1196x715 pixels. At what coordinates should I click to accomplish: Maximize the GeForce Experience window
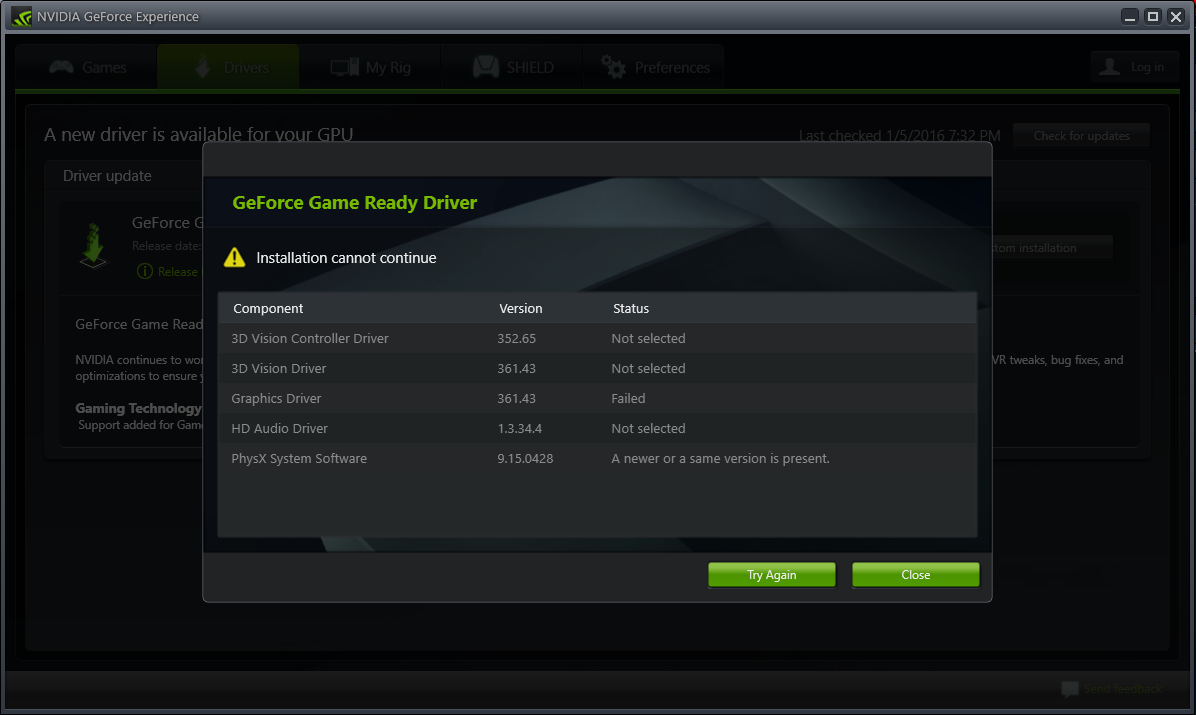(1153, 17)
